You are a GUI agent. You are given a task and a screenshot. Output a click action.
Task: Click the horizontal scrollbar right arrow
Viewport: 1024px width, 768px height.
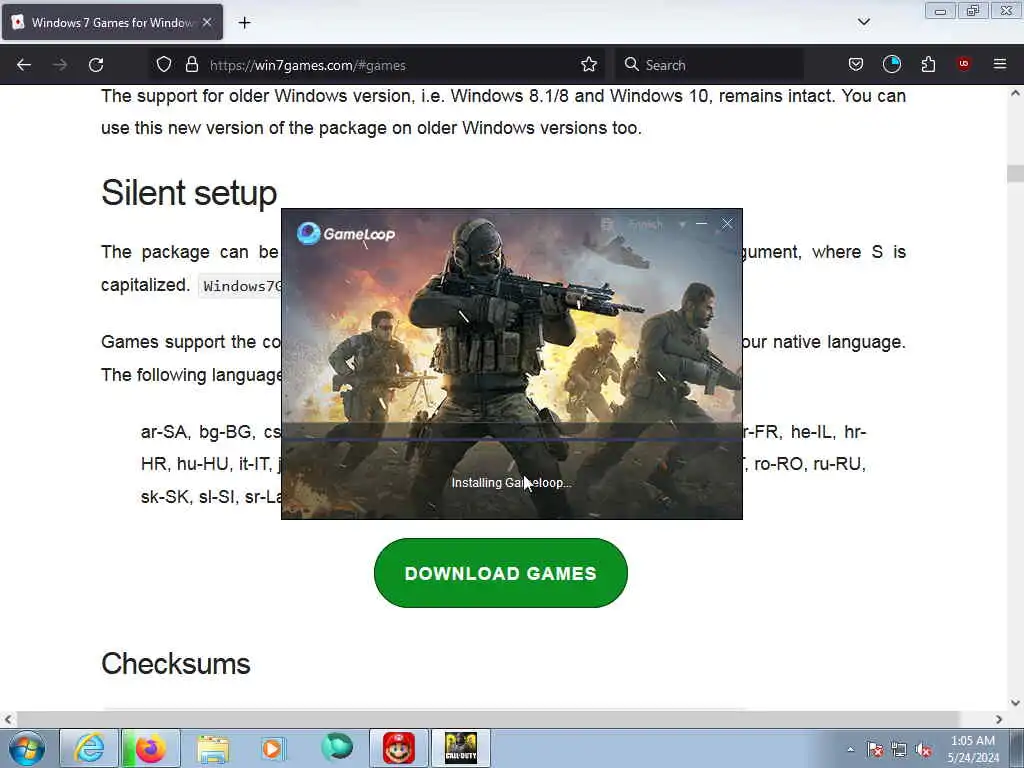pyautogui.click(x=999, y=719)
